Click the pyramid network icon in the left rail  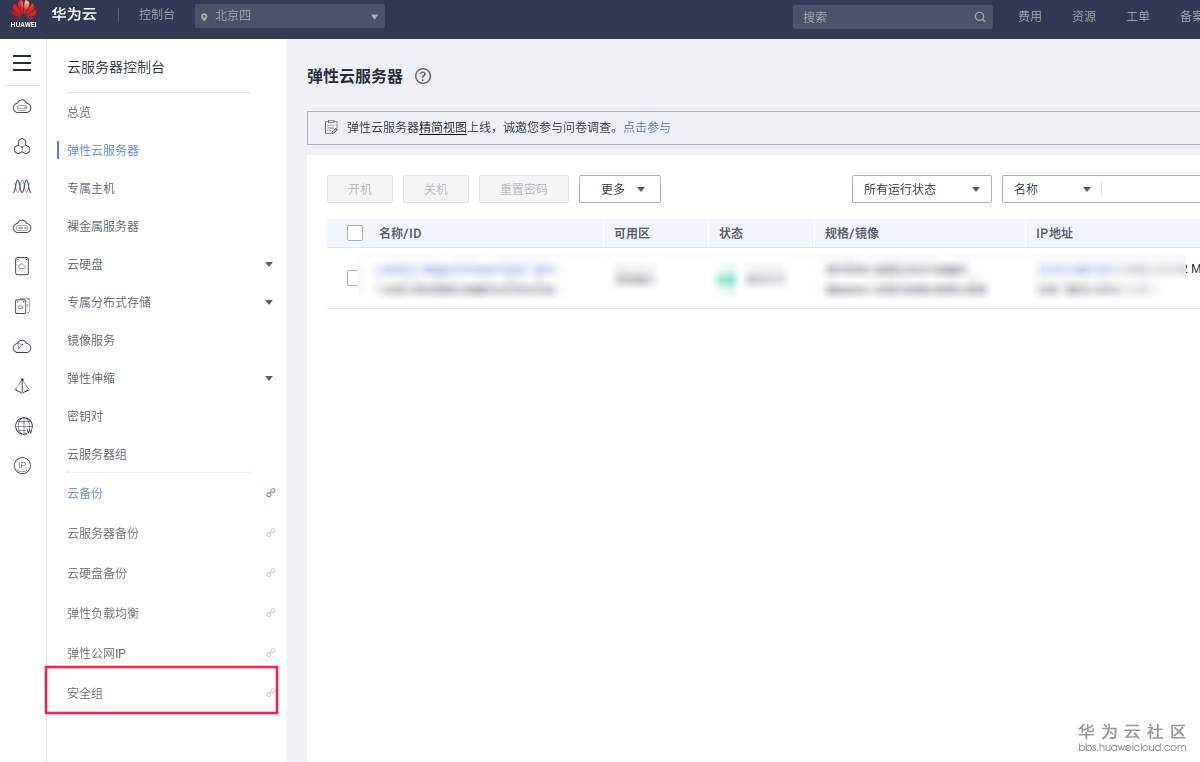coord(22,386)
